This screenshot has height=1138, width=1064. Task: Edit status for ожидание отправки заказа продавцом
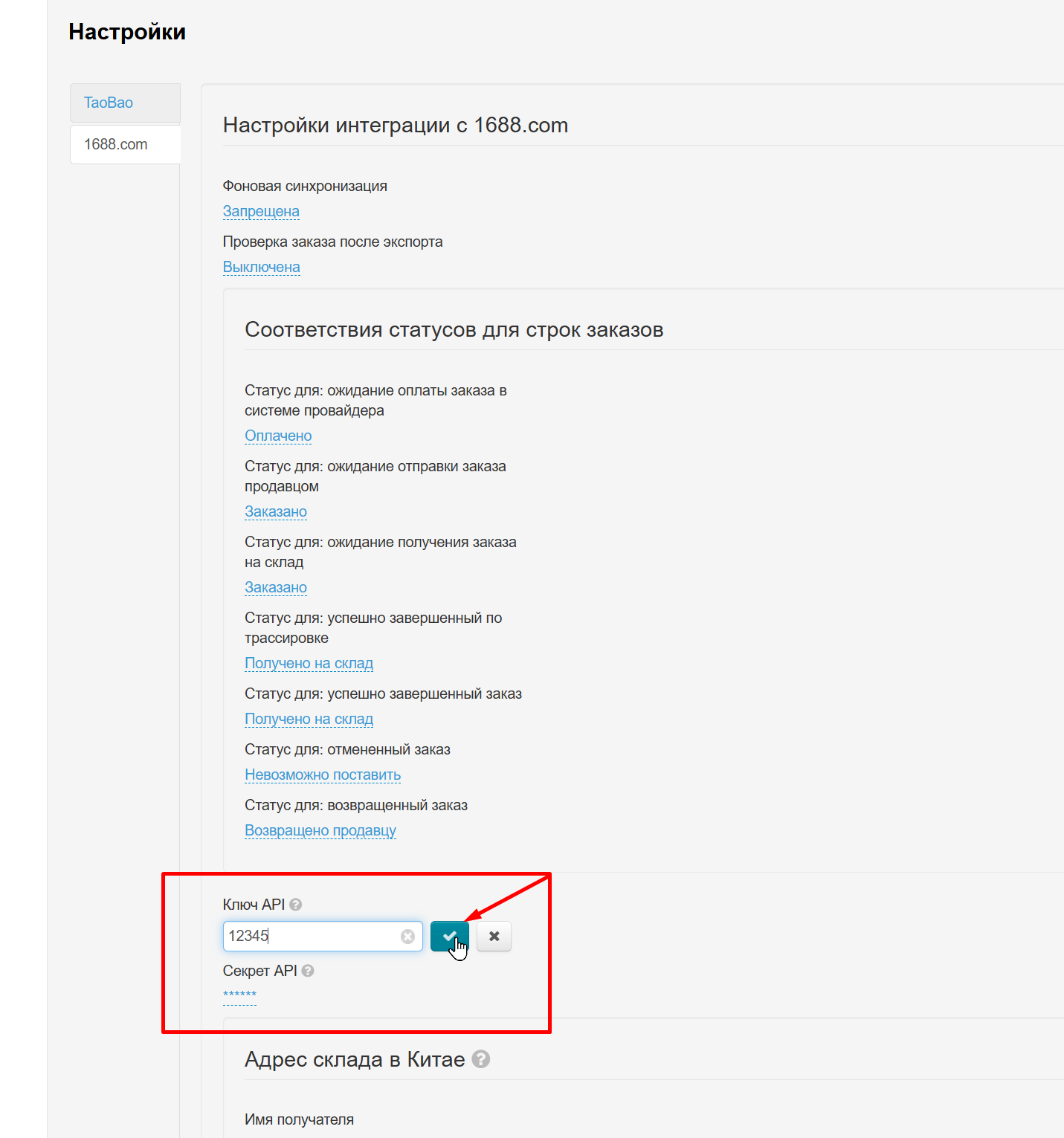[276, 511]
